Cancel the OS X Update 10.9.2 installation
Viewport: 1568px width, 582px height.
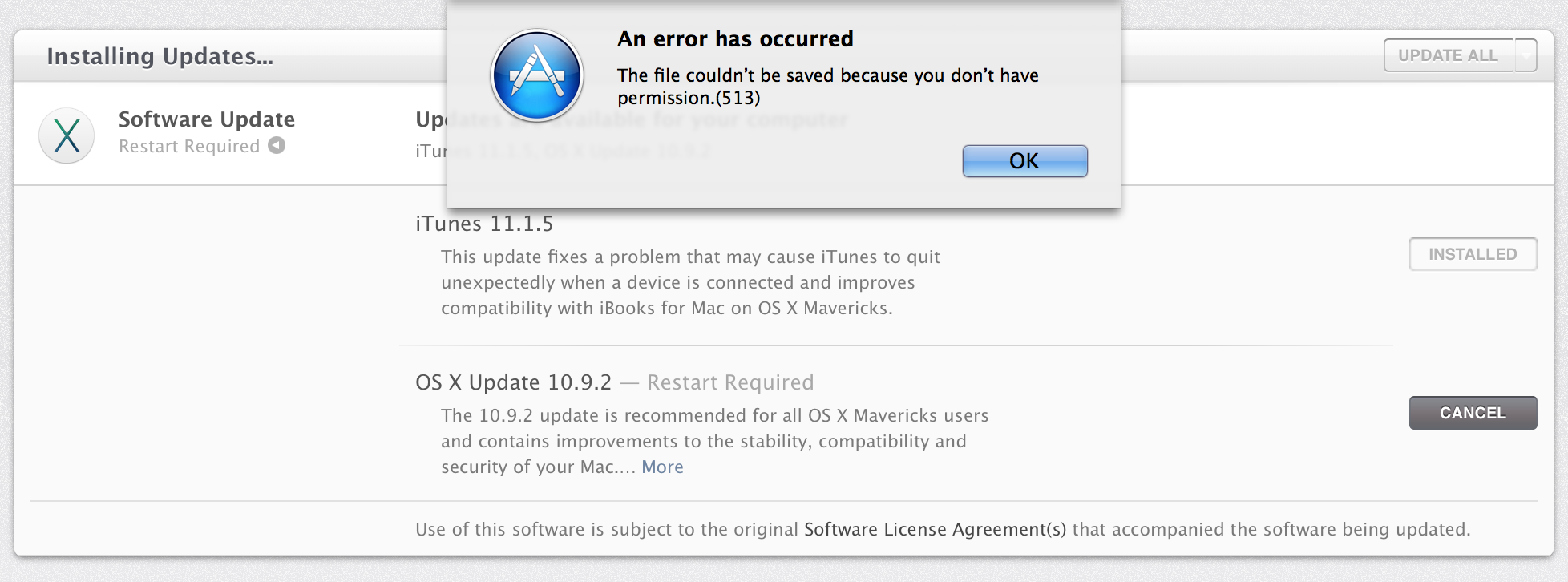click(1473, 413)
